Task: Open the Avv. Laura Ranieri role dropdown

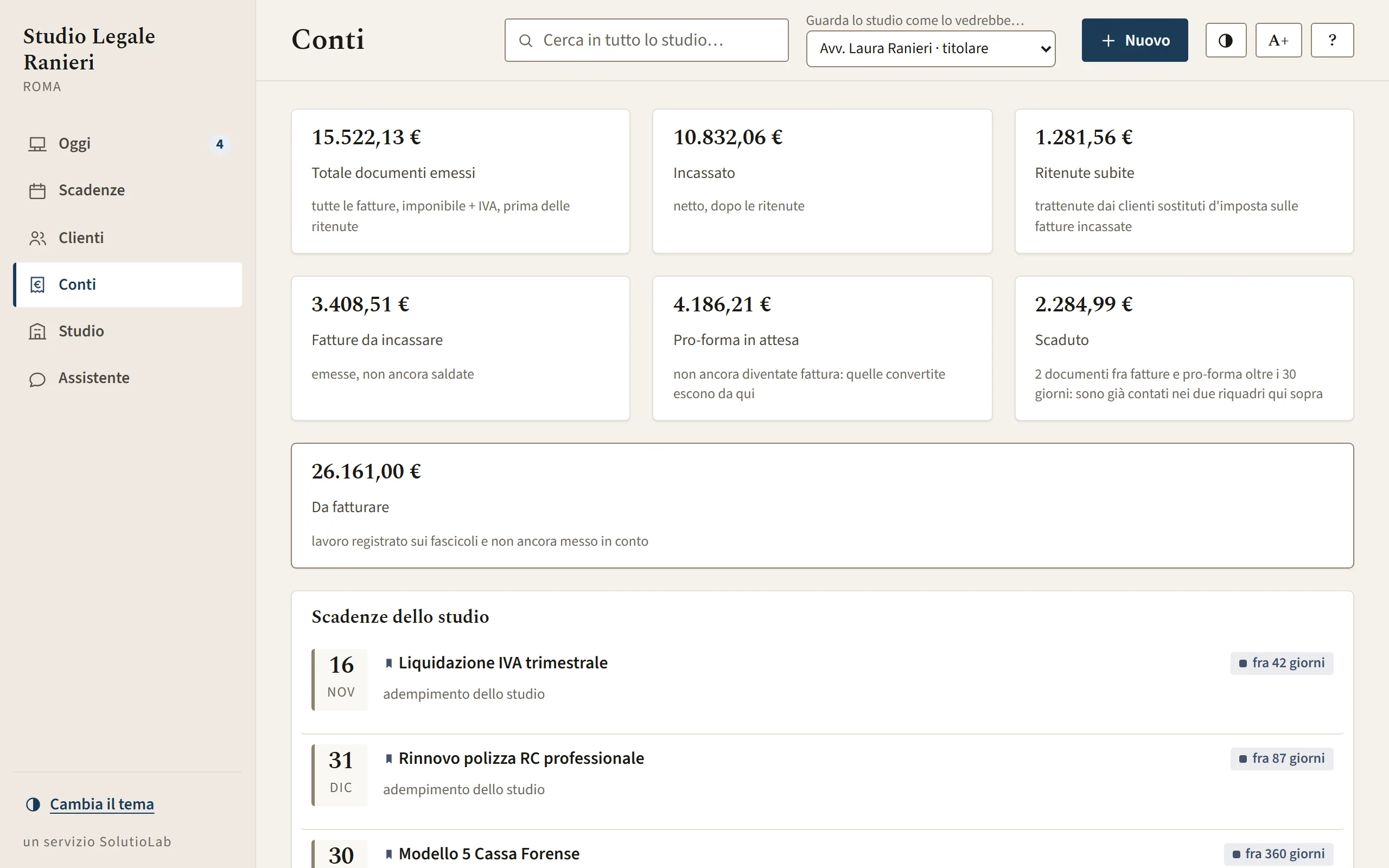Action: [931, 49]
